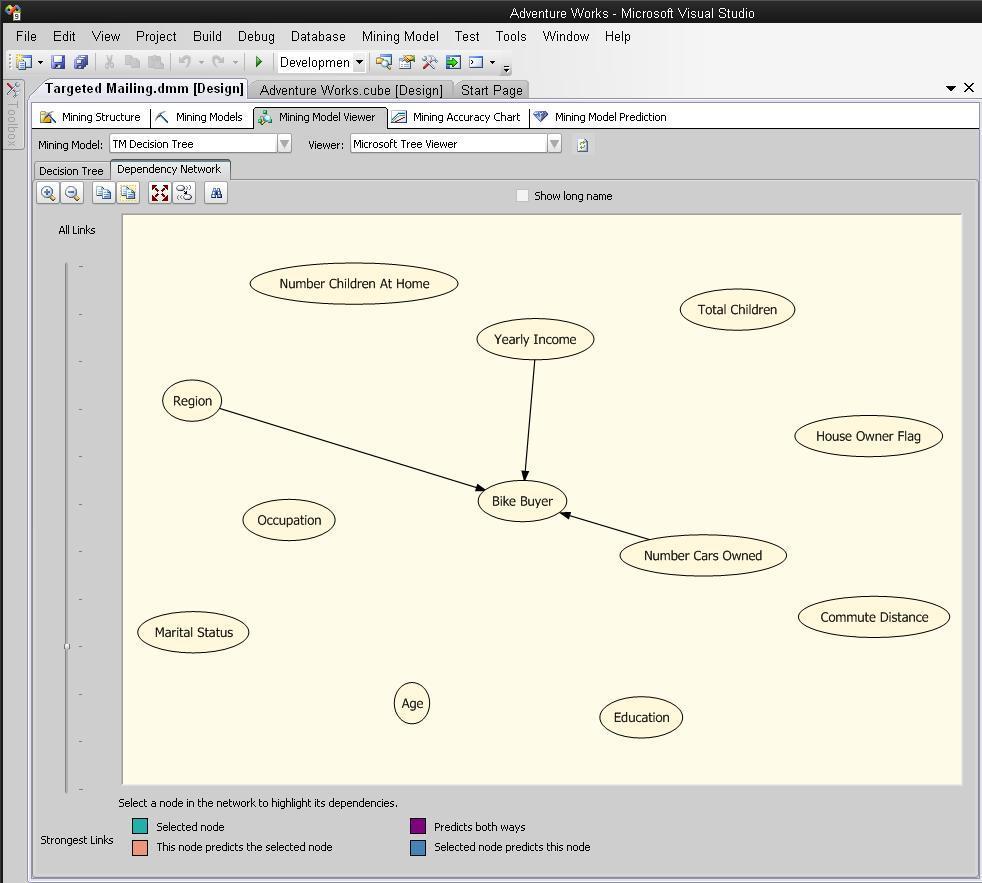Expand the New Project dropdown arrow
The width and height of the screenshot is (982, 883).
pos(40,62)
